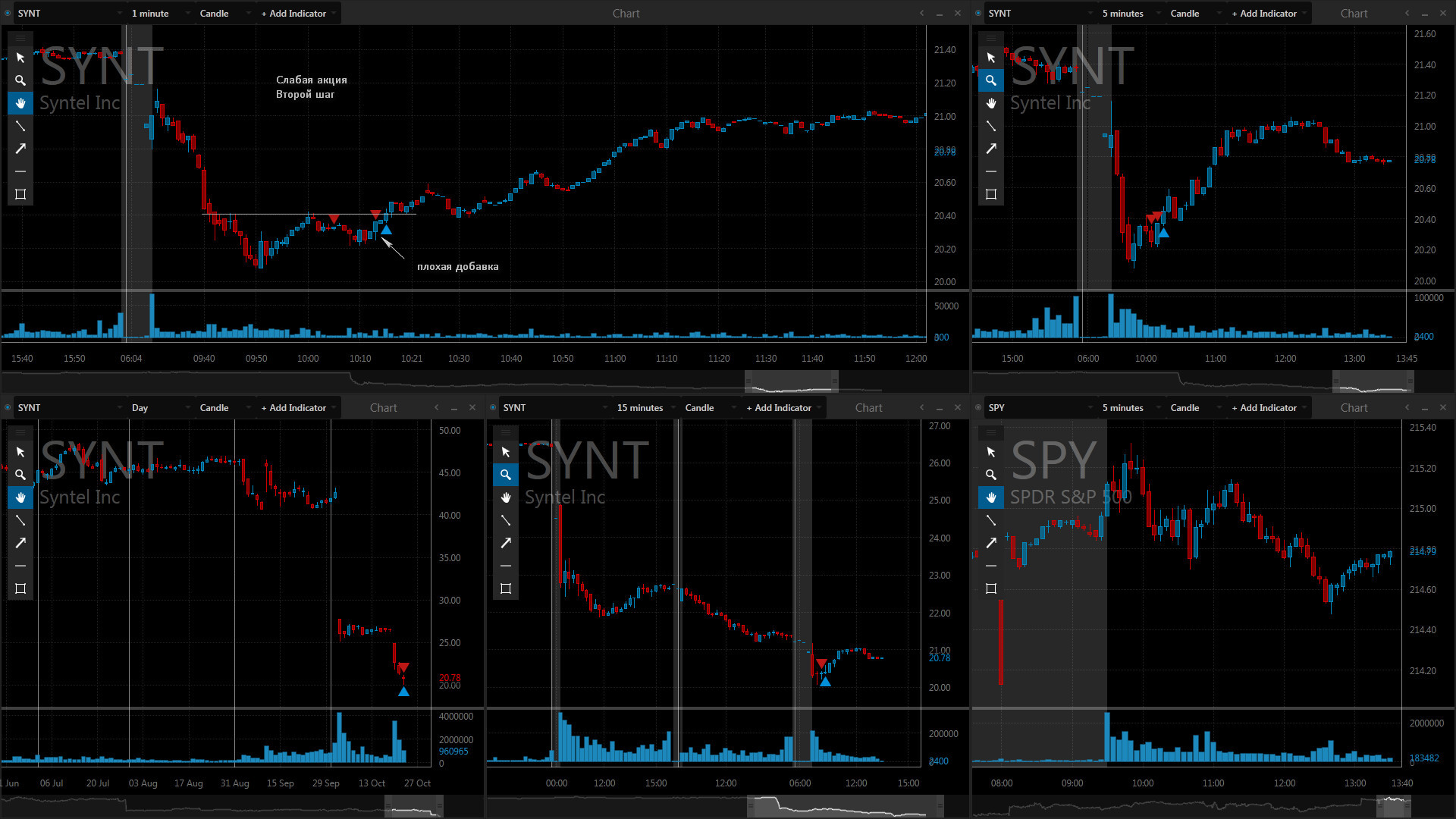Image resolution: width=1456 pixels, height=819 pixels.
Task: Open the 5 minutes timeframe dropdown of SYNT chart
Action: click(1131, 13)
